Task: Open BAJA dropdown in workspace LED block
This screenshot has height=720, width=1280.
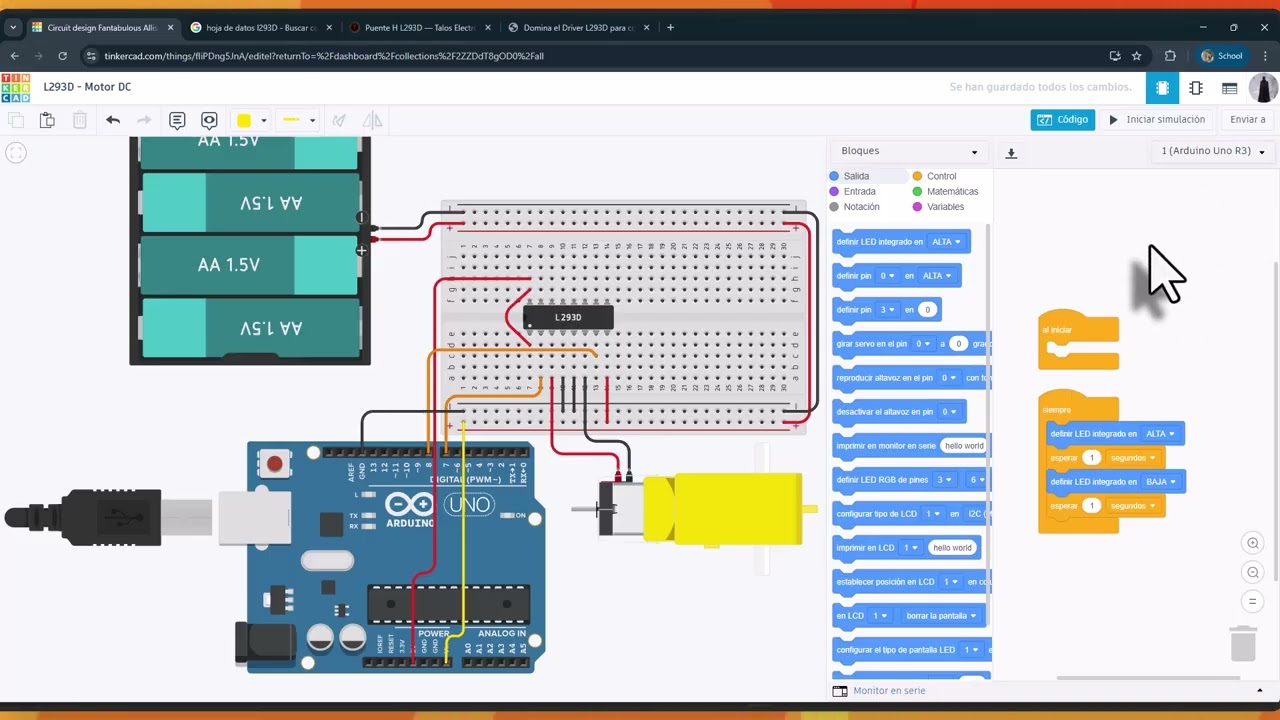Action: [1160, 482]
